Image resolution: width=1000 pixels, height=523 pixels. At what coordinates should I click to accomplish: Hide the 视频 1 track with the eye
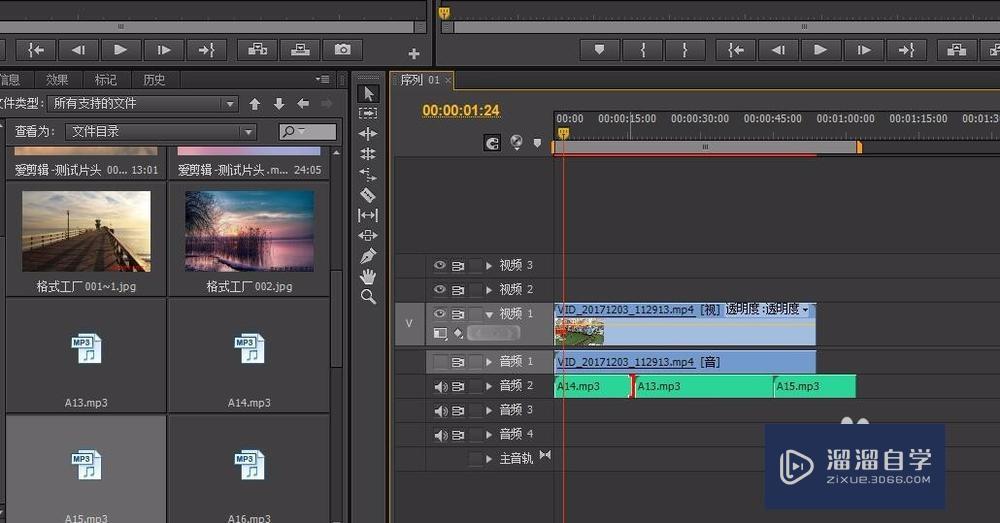(439, 314)
